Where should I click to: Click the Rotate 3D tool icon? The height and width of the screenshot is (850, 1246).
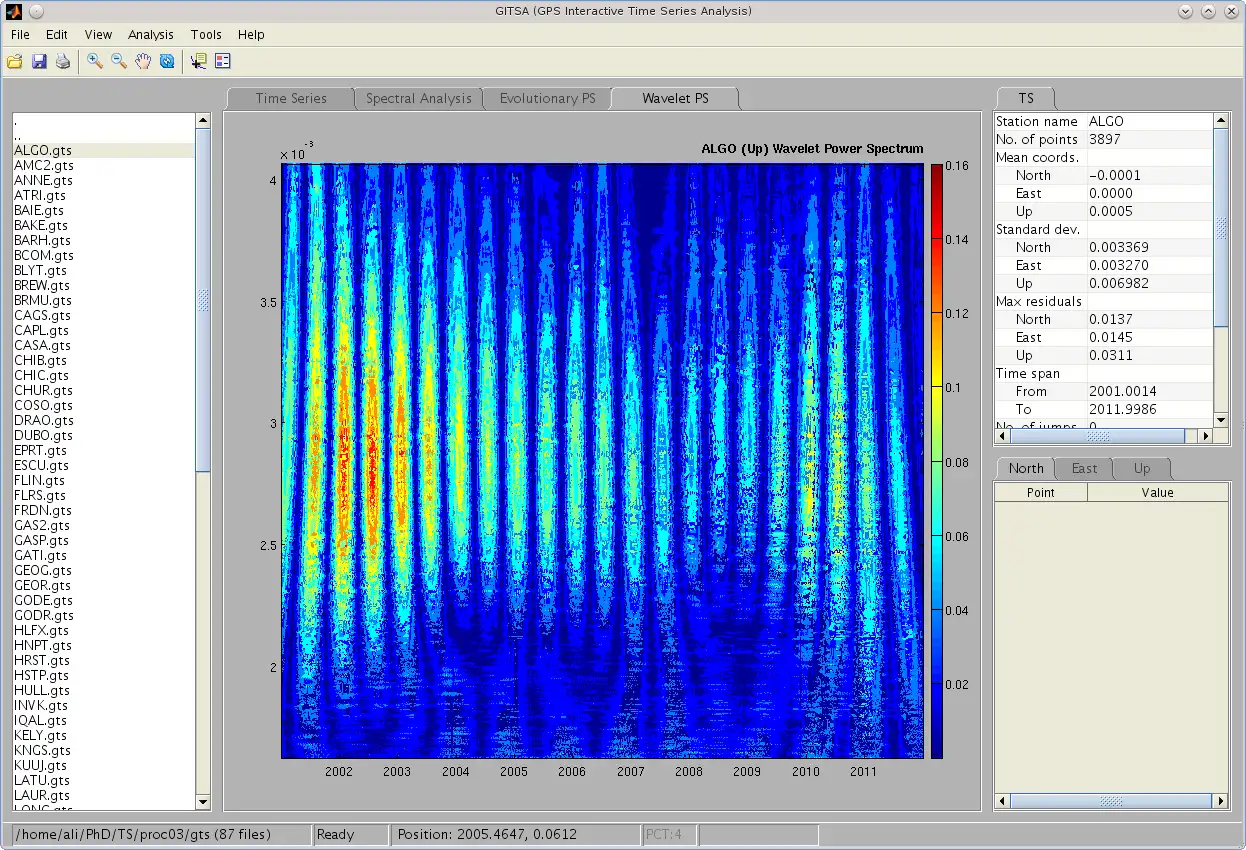[x=167, y=61]
